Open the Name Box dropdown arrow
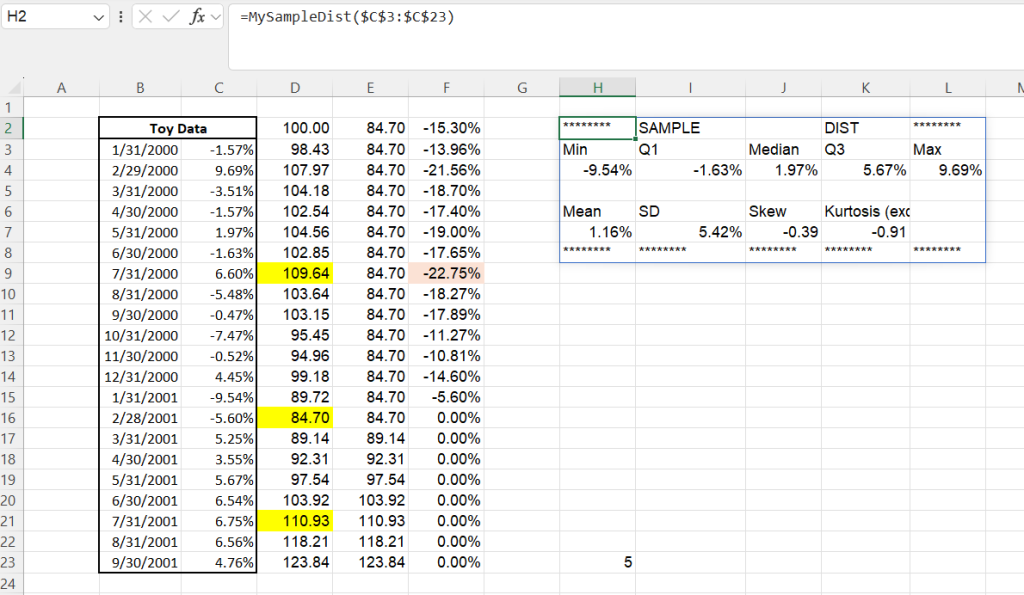 [98, 17]
